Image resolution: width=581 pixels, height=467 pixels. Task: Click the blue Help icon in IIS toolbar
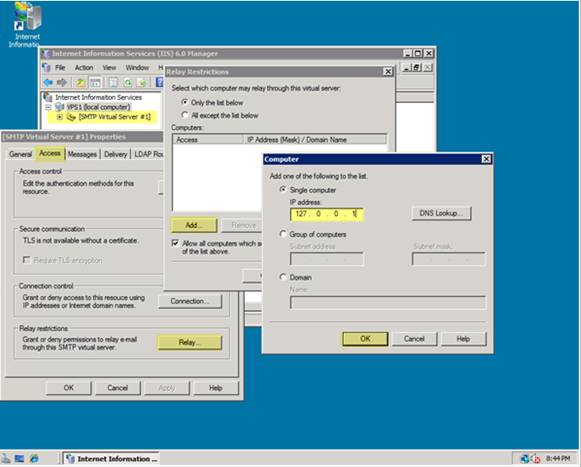tap(159, 82)
